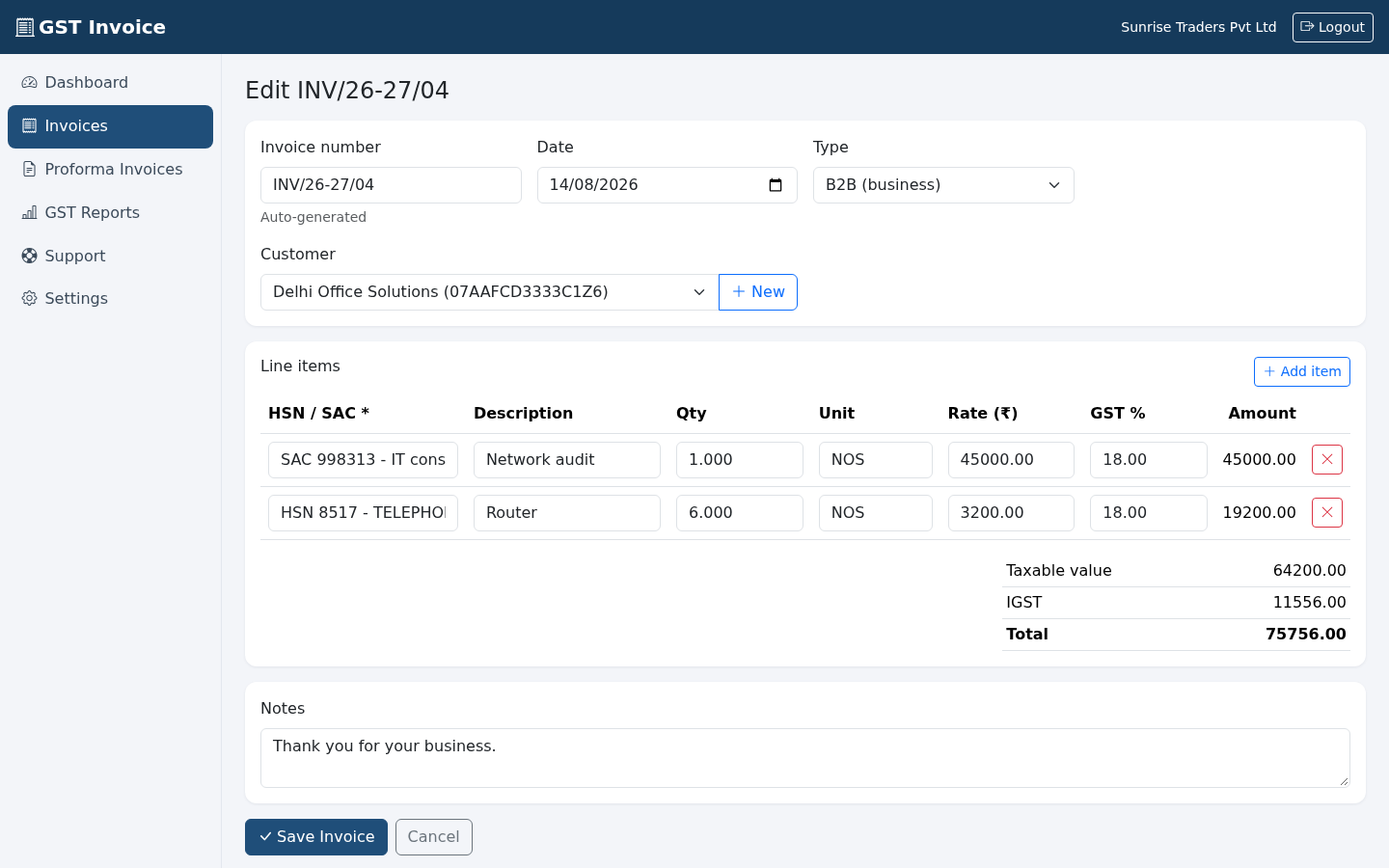
Task: Click the Date input field
Action: 667,185
